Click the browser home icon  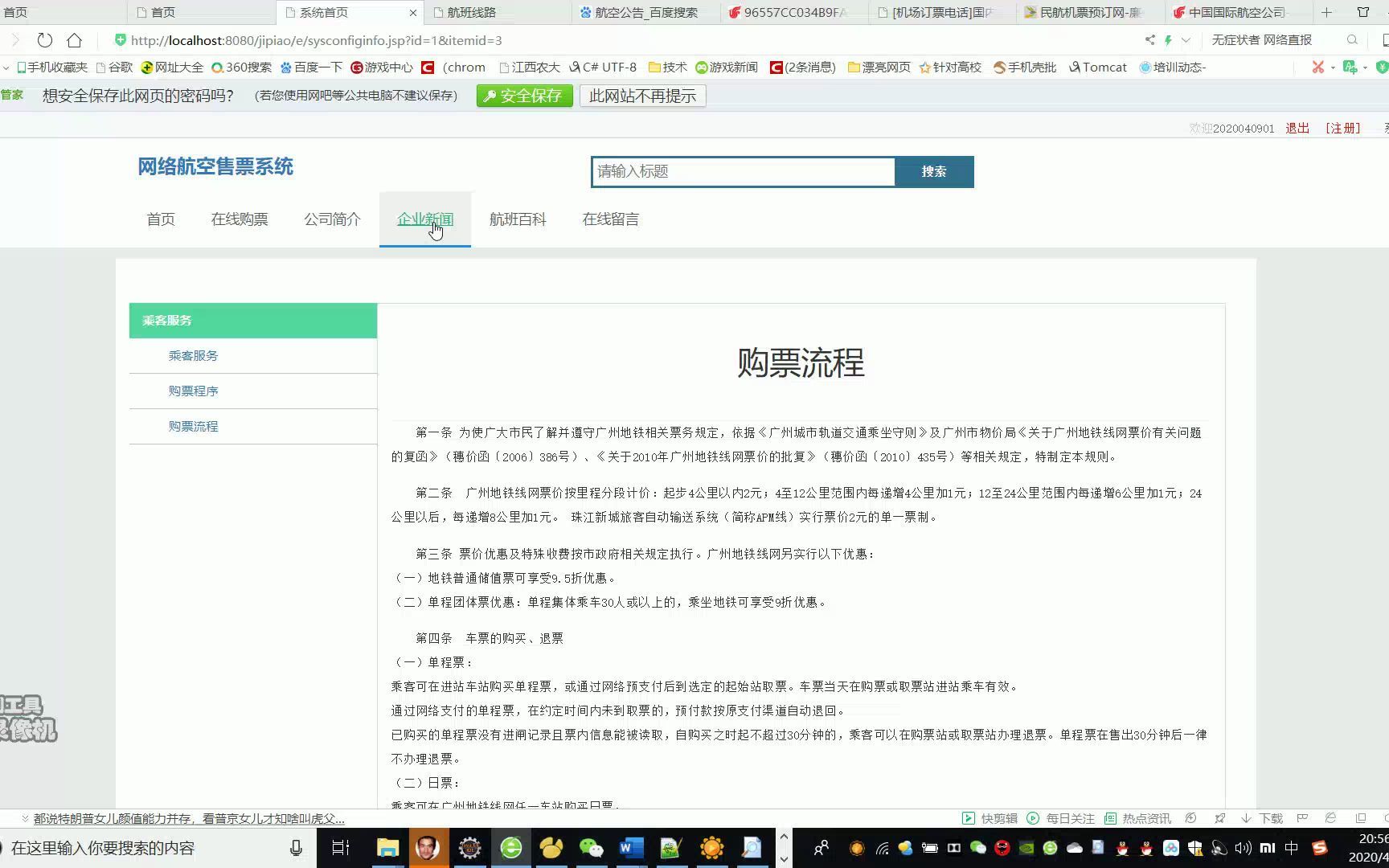74,40
